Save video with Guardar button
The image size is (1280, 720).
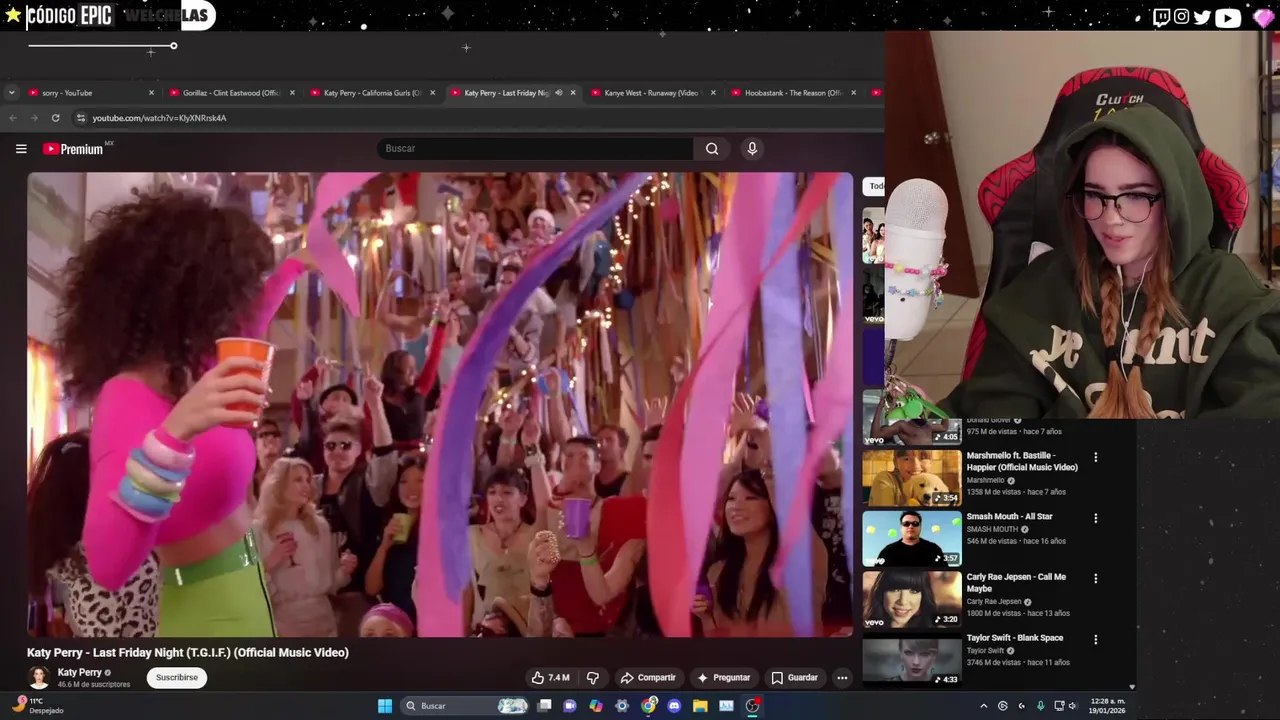(794, 678)
